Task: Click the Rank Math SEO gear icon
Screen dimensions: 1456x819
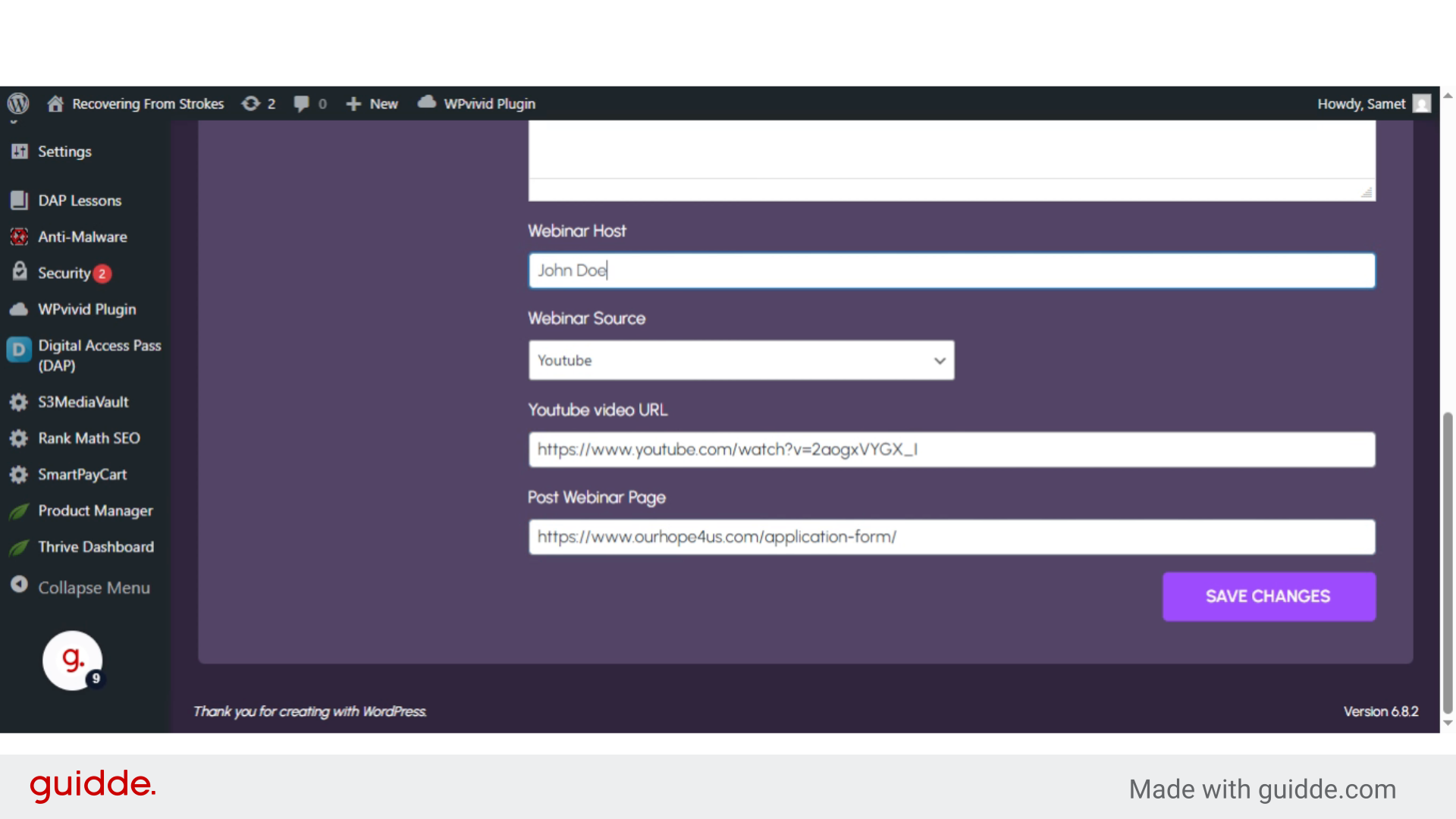Action: pyautogui.click(x=19, y=438)
